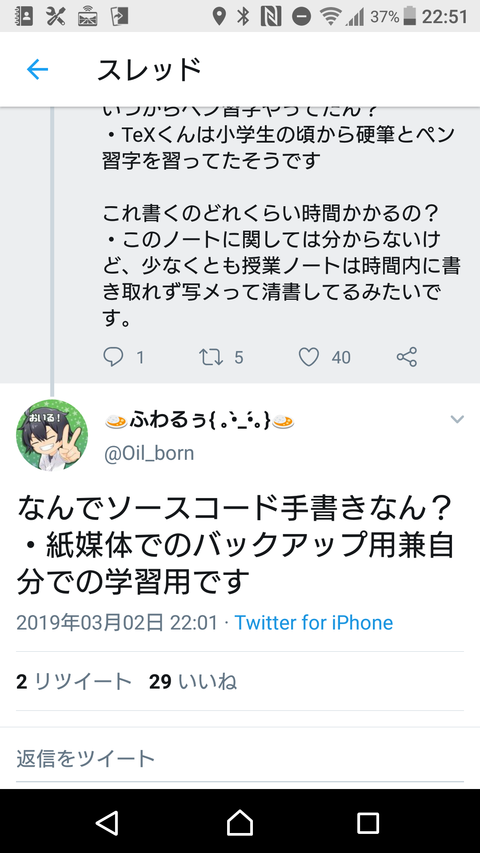The width and height of the screenshot is (480, 853).
Task: Tap the 返信をツイート reply field
Action: [x=240, y=758]
